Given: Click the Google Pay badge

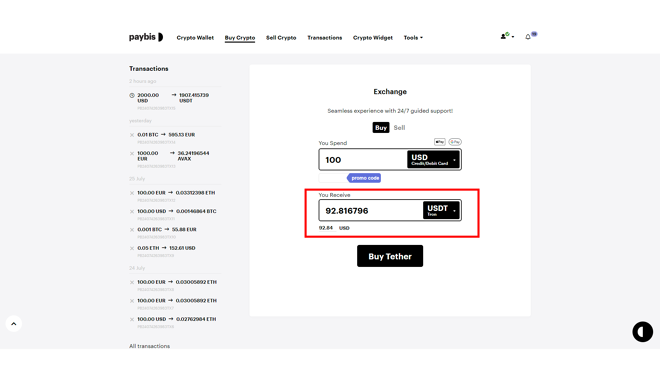Looking at the screenshot, I should pyautogui.click(x=455, y=142).
